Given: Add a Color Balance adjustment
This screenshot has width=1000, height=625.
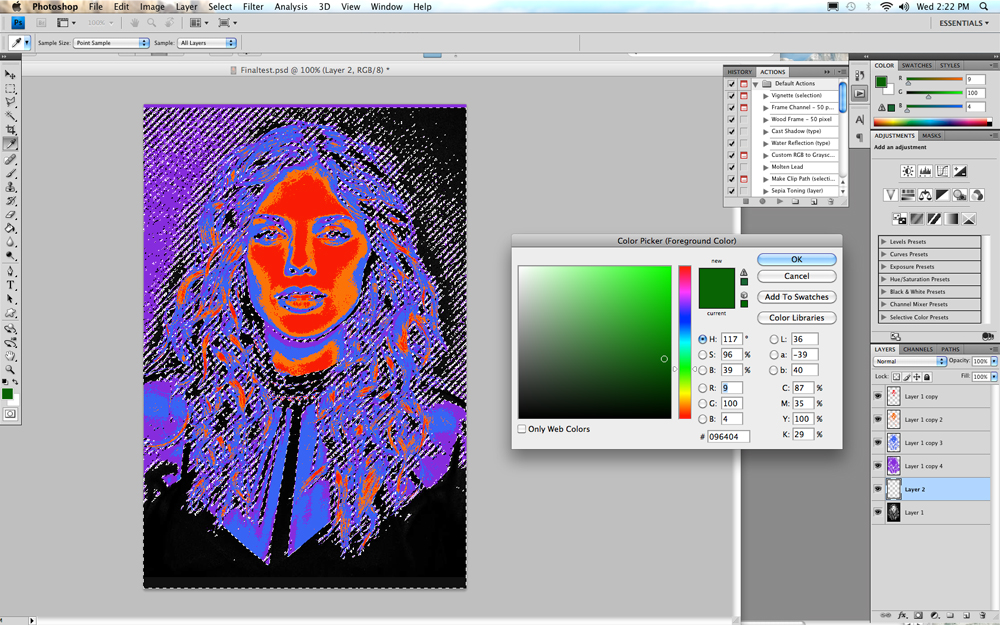Looking at the screenshot, I should [925, 195].
